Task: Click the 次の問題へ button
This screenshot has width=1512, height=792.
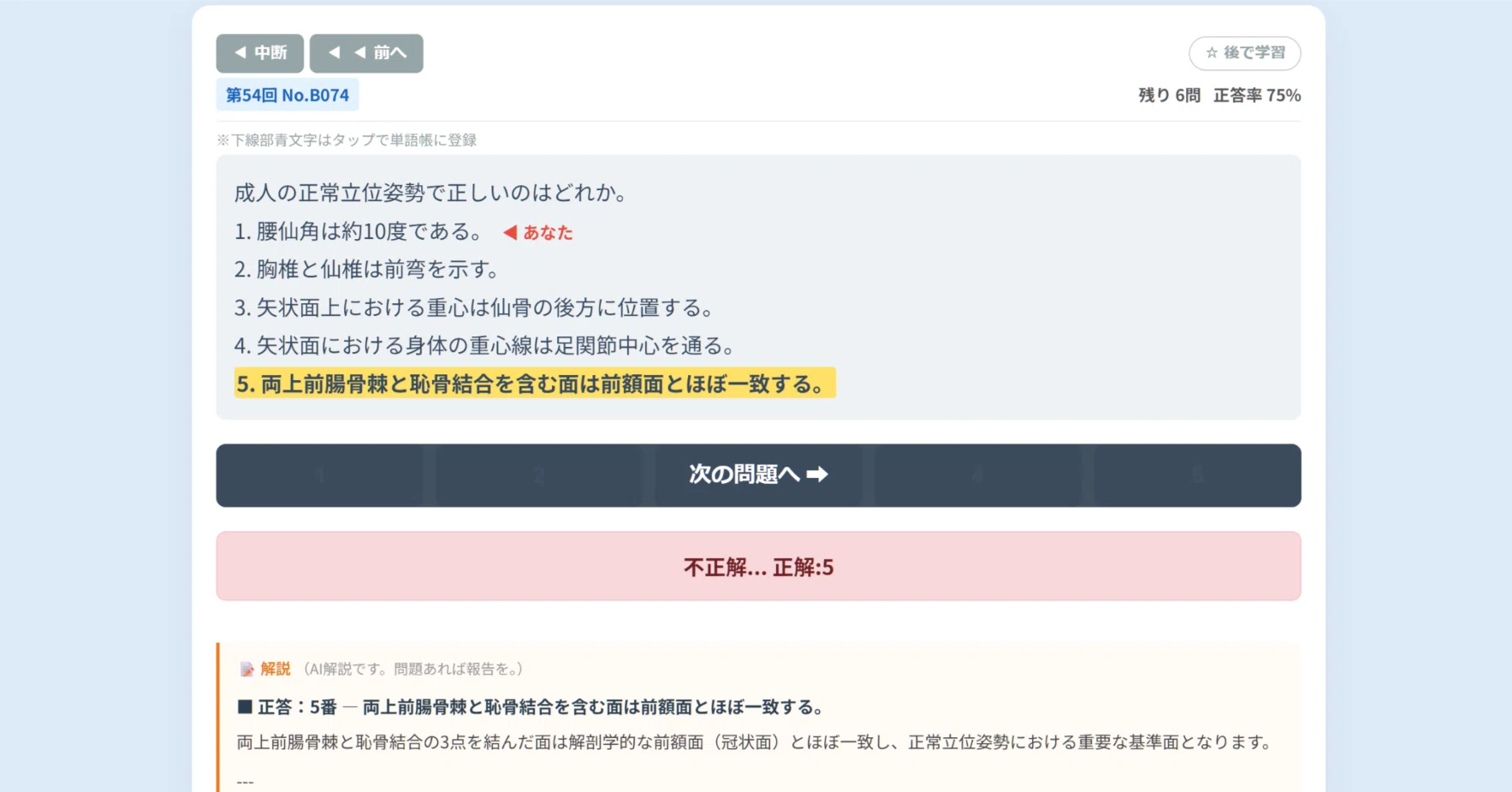Action: point(758,474)
